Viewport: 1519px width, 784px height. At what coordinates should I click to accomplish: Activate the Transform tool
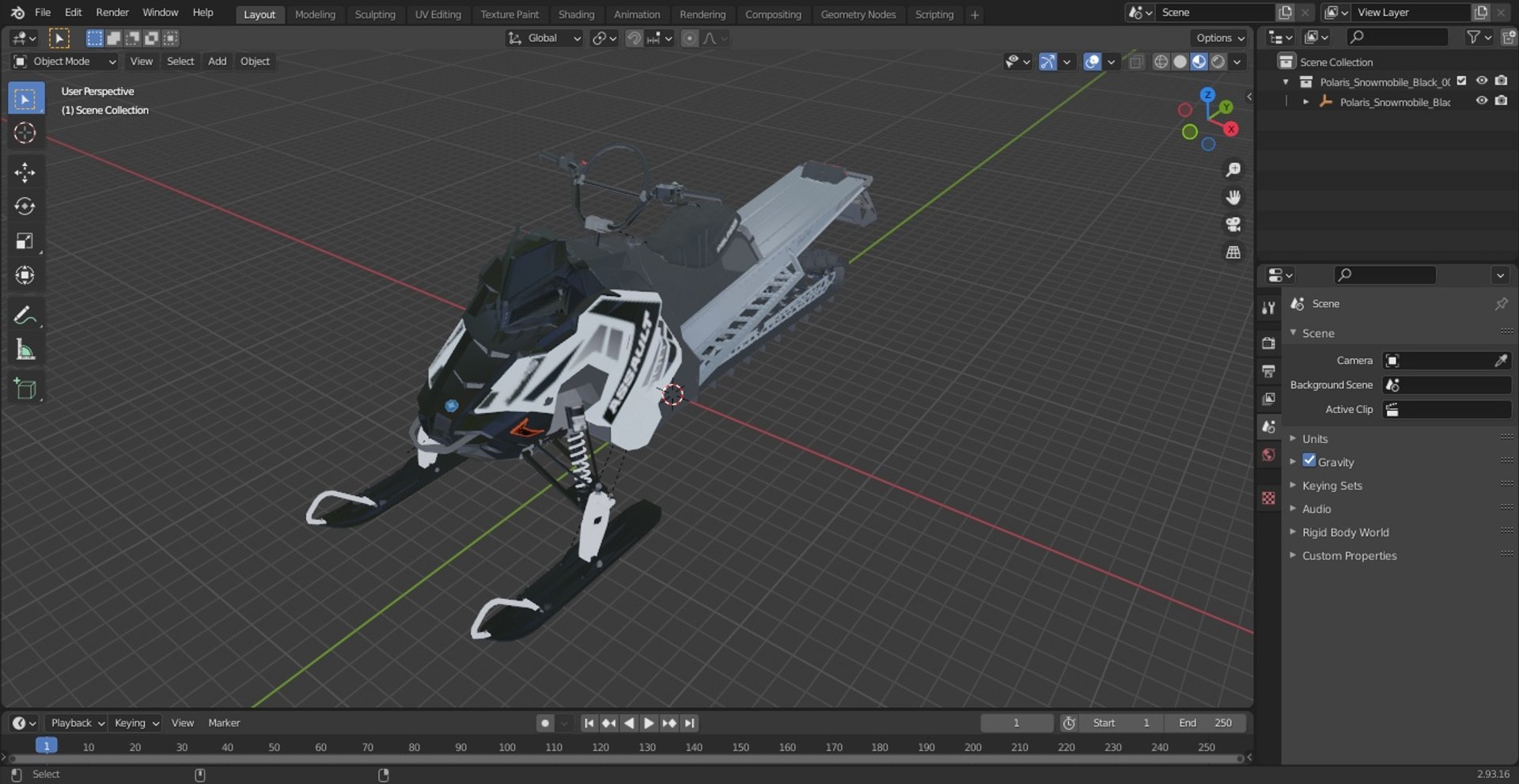click(x=25, y=275)
